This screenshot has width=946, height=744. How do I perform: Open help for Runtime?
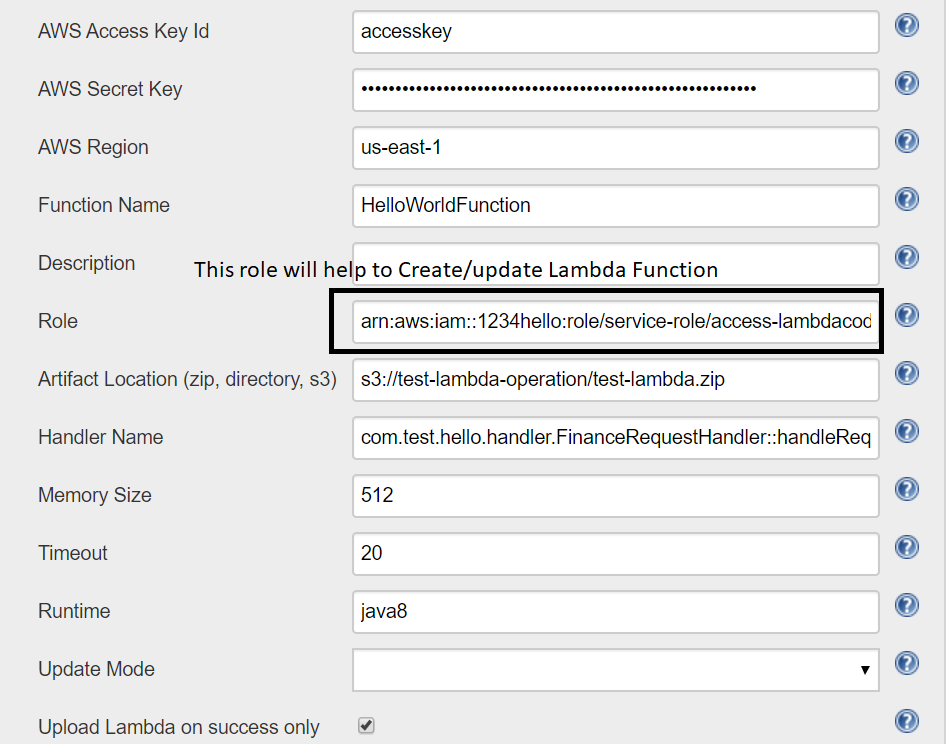pyautogui.click(x=906, y=605)
